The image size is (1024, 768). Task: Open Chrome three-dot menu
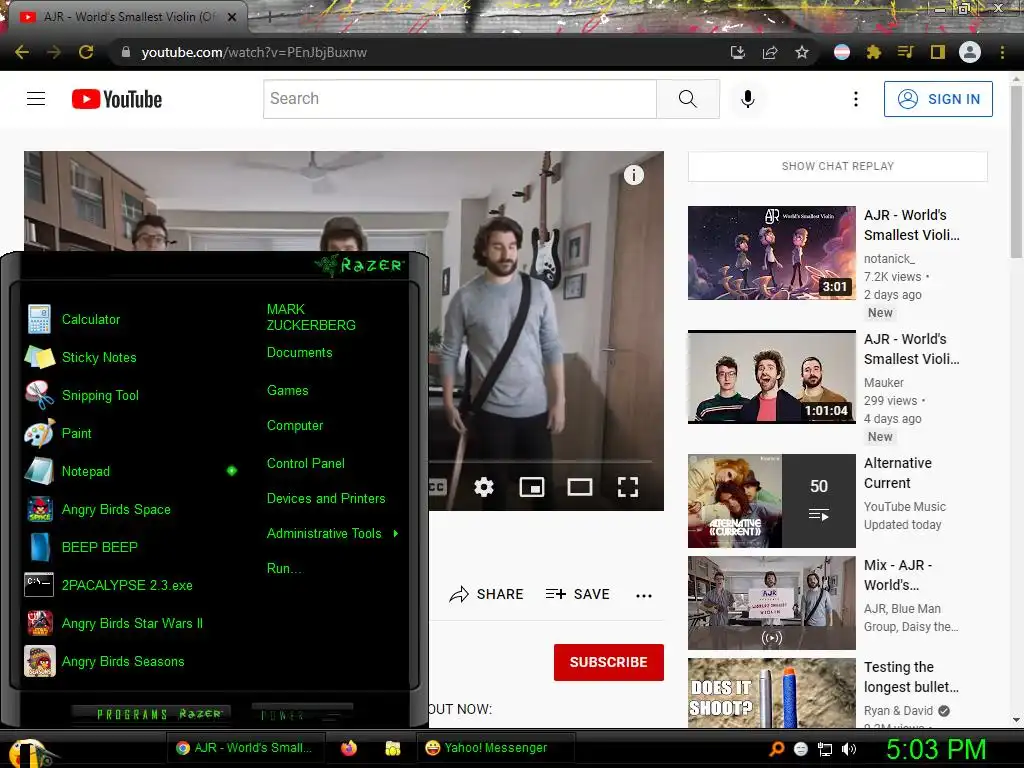[1002, 52]
